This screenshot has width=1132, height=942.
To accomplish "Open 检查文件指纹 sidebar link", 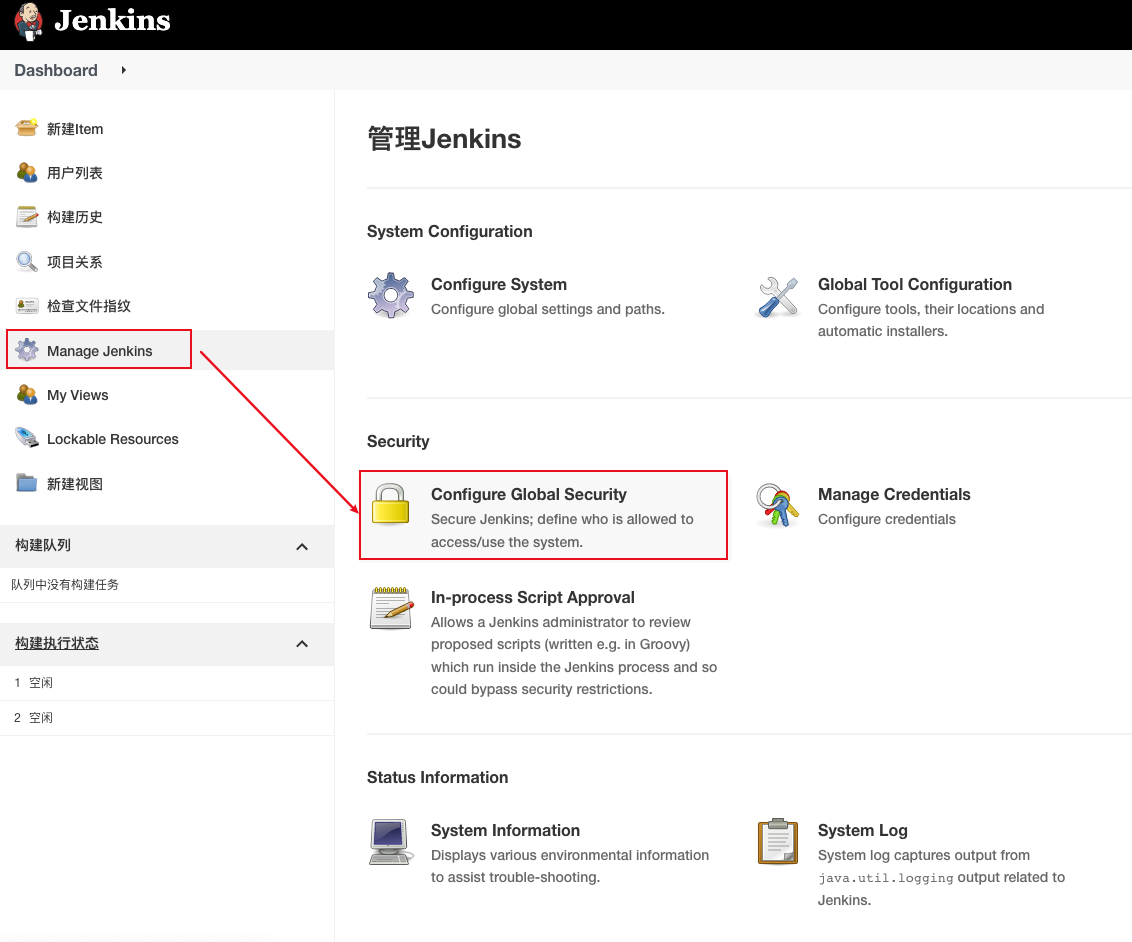I will click(89, 306).
